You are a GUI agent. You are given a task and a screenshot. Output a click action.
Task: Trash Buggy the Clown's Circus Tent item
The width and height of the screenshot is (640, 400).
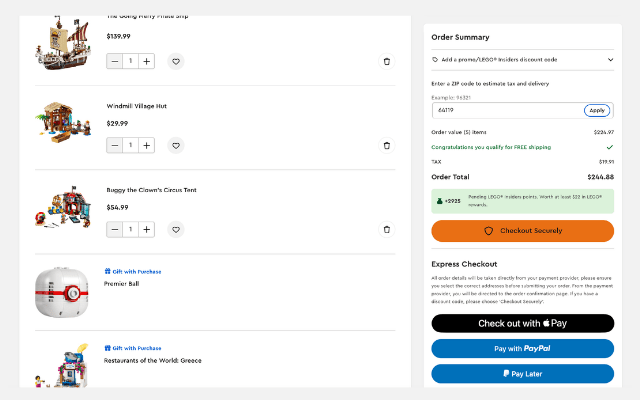[387, 229]
